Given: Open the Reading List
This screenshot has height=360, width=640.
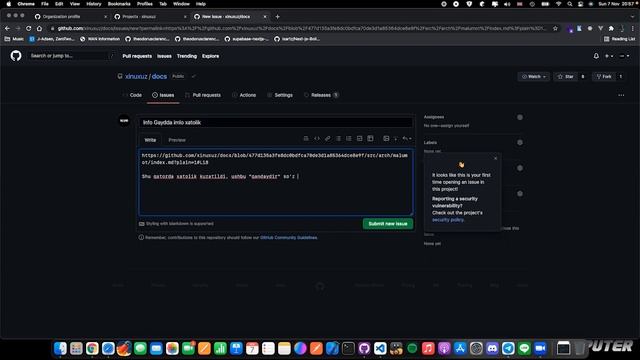Looking at the screenshot, I should coord(620,39).
